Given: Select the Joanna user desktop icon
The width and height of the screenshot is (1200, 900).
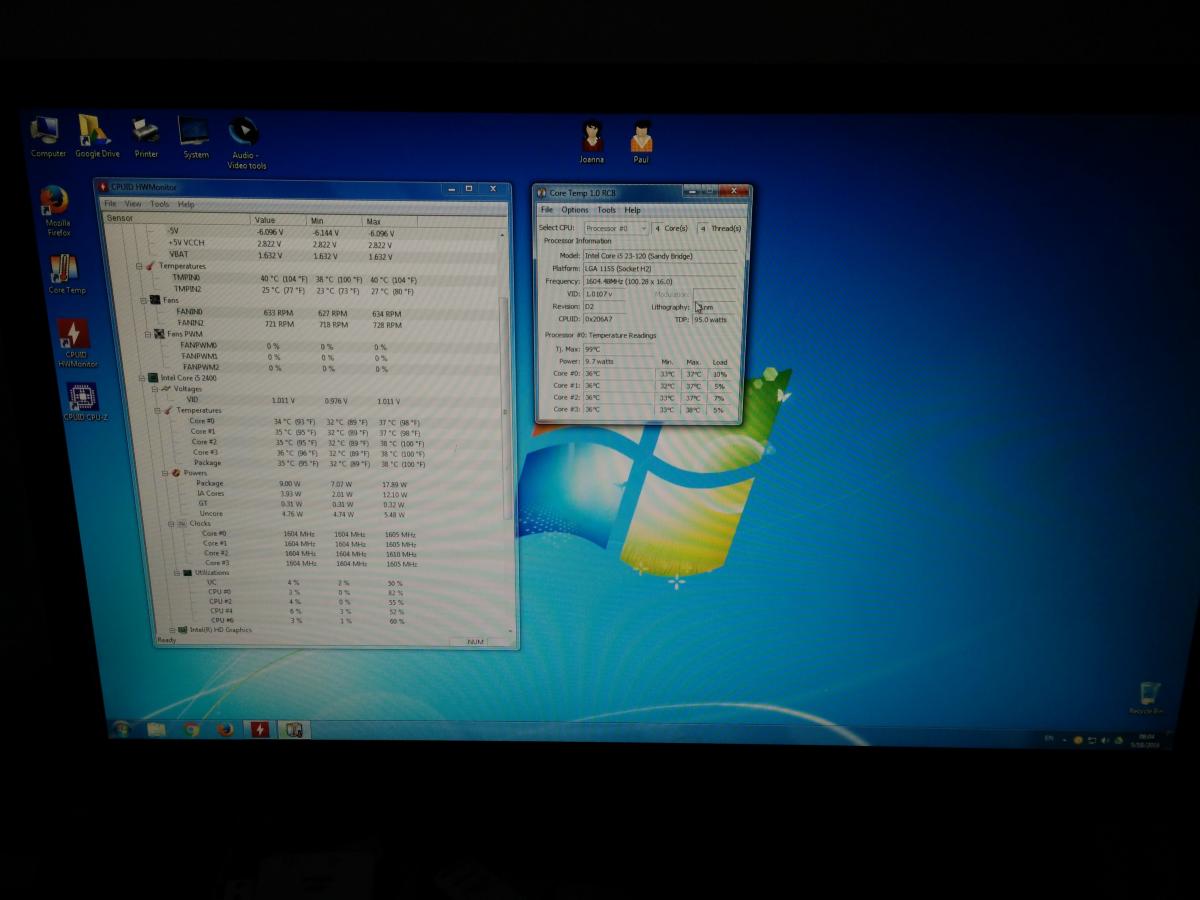Looking at the screenshot, I should [592, 142].
